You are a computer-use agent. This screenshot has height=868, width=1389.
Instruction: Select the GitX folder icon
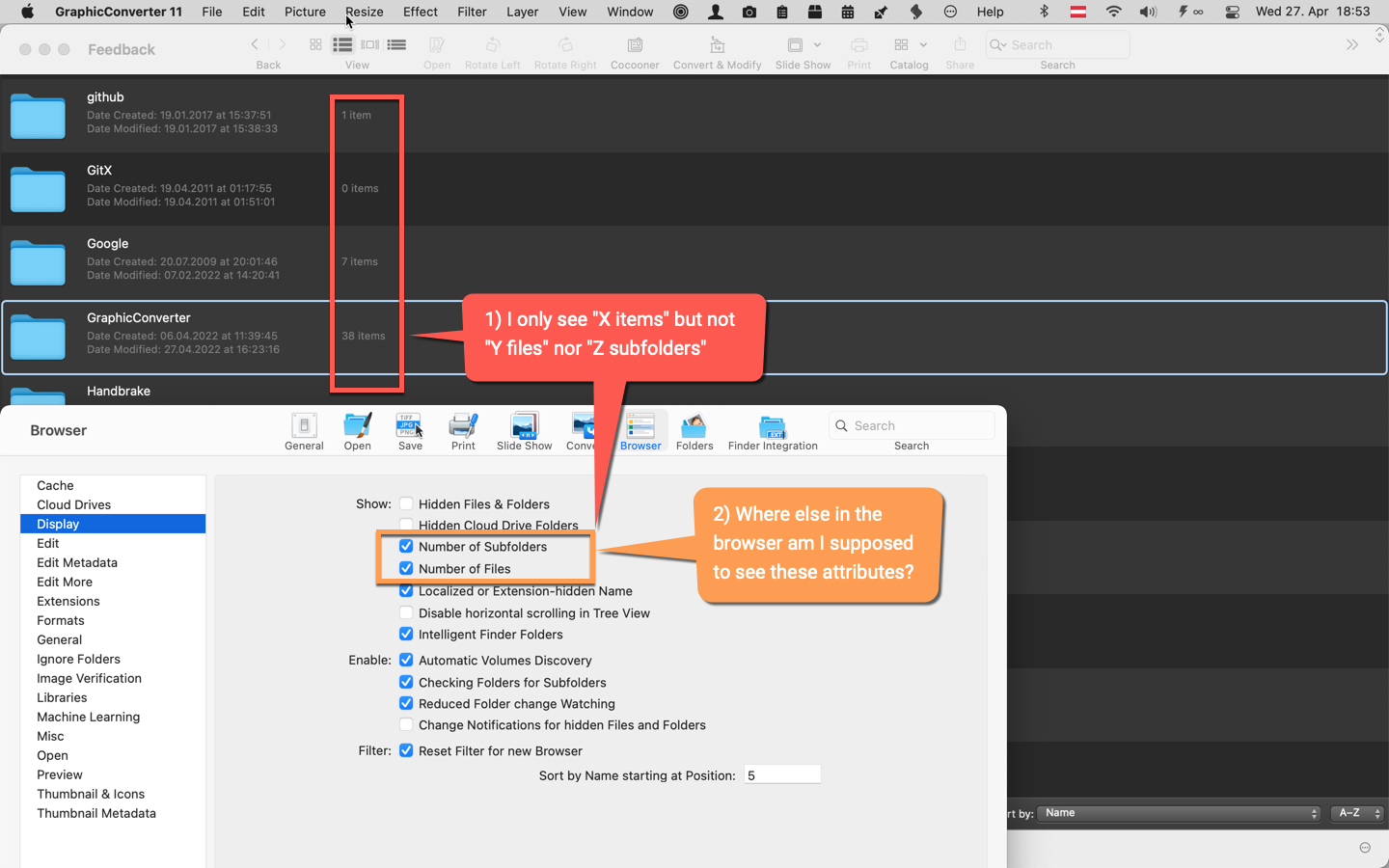[x=38, y=189]
